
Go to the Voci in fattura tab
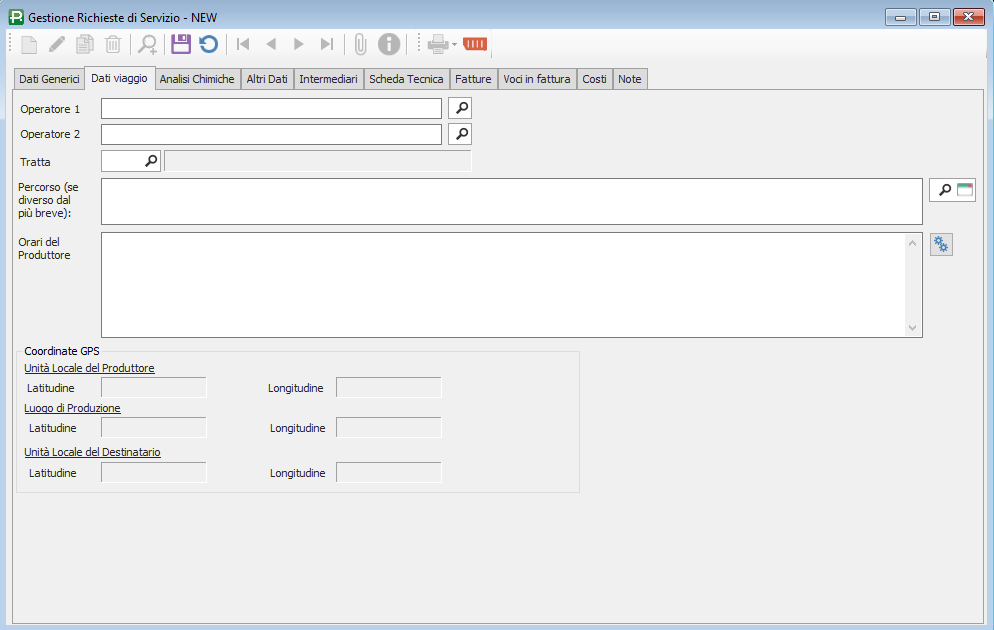click(x=537, y=79)
